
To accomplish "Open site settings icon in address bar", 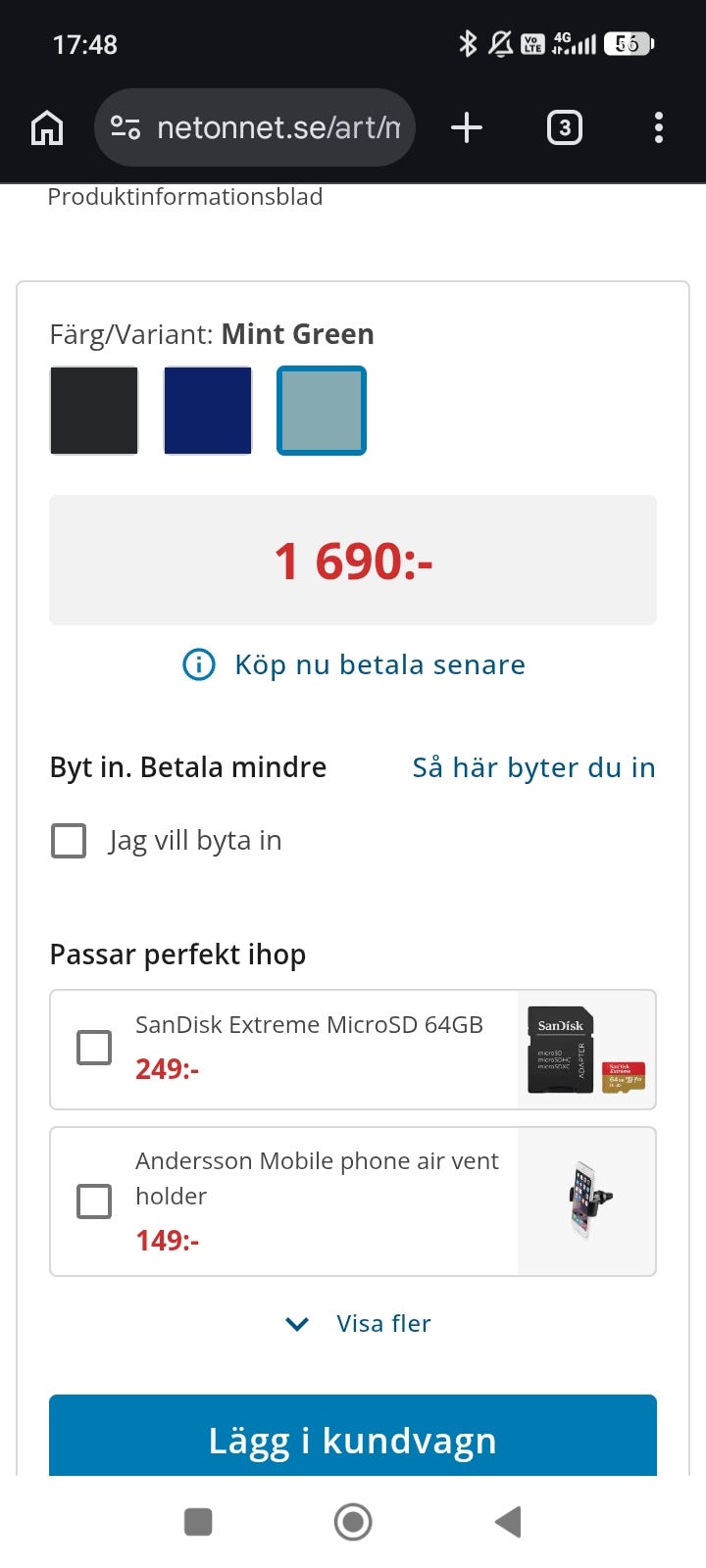I will 126,128.
